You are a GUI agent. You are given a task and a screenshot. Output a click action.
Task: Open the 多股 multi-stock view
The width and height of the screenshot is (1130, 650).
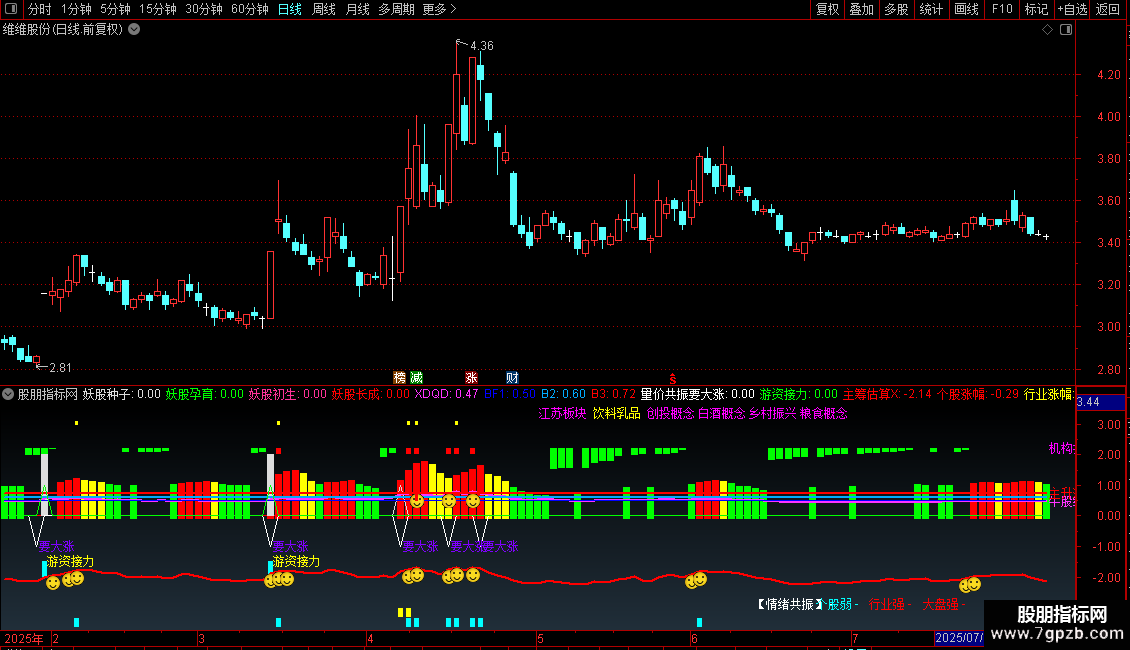(896, 9)
